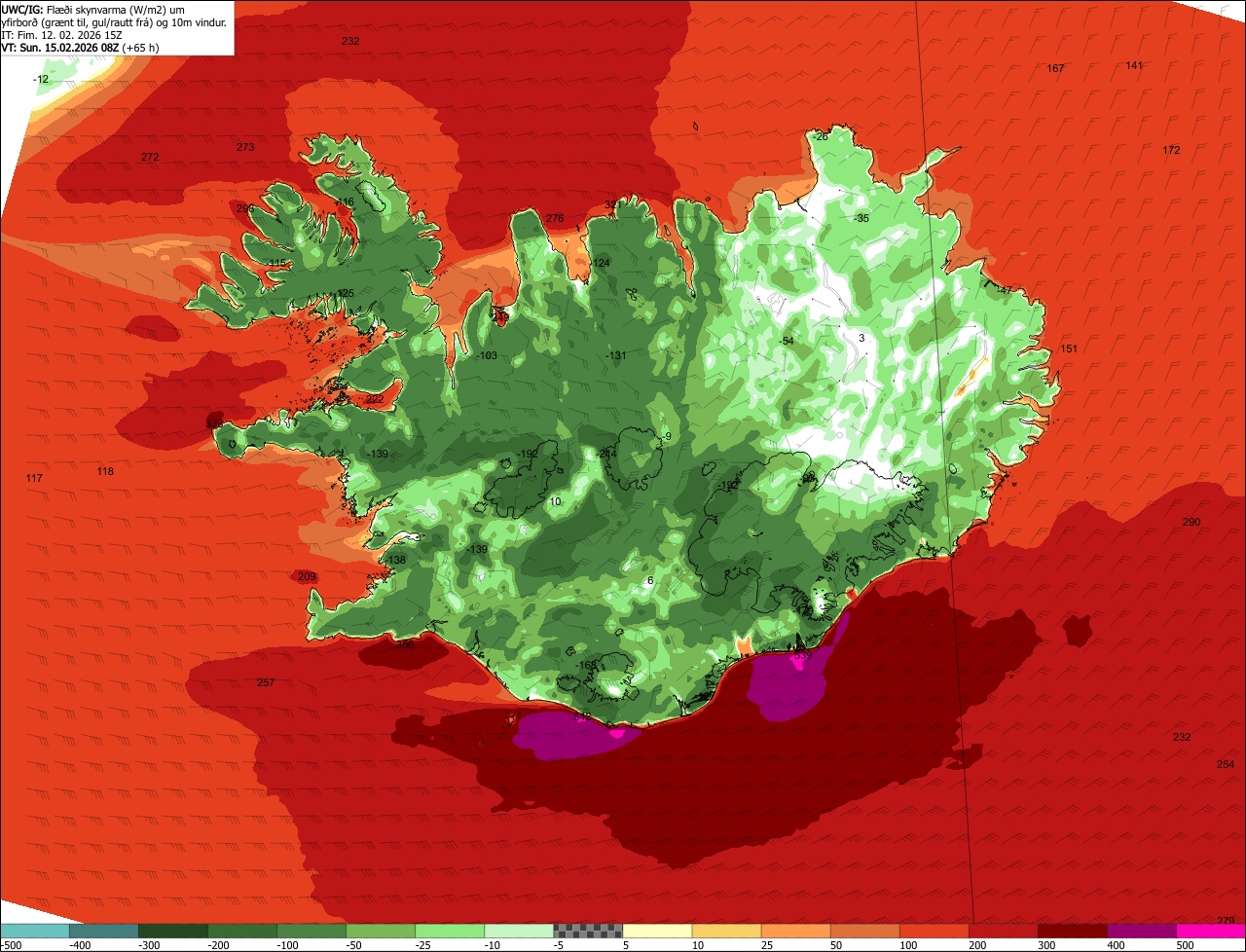
Task: Select the '400' legend tick label
Action: click(x=1116, y=945)
